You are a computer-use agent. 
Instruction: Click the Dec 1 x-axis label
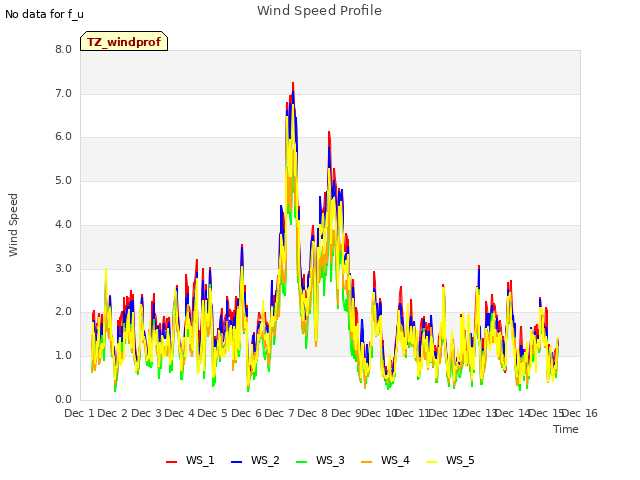(79, 413)
